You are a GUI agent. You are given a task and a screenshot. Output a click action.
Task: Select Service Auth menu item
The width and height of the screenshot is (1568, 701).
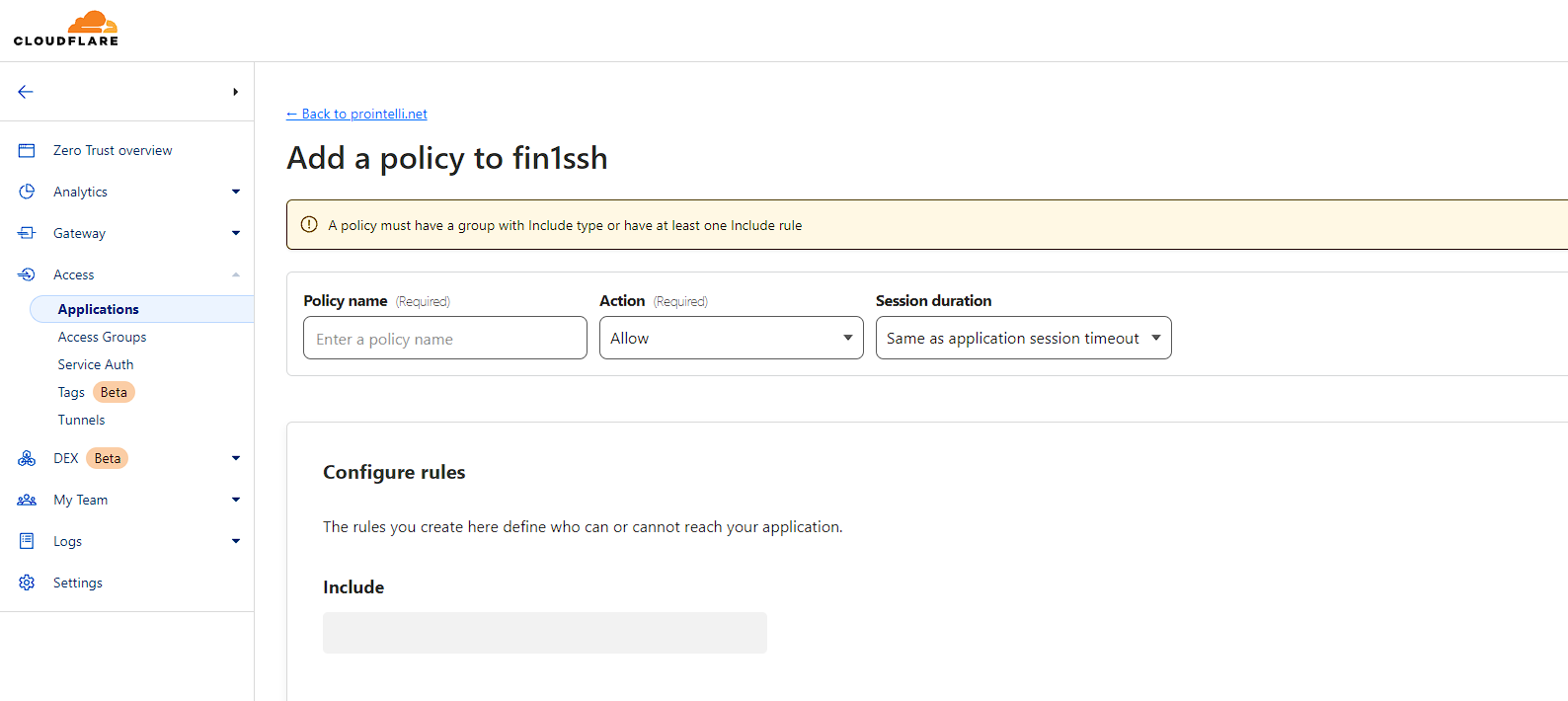tap(96, 364)
